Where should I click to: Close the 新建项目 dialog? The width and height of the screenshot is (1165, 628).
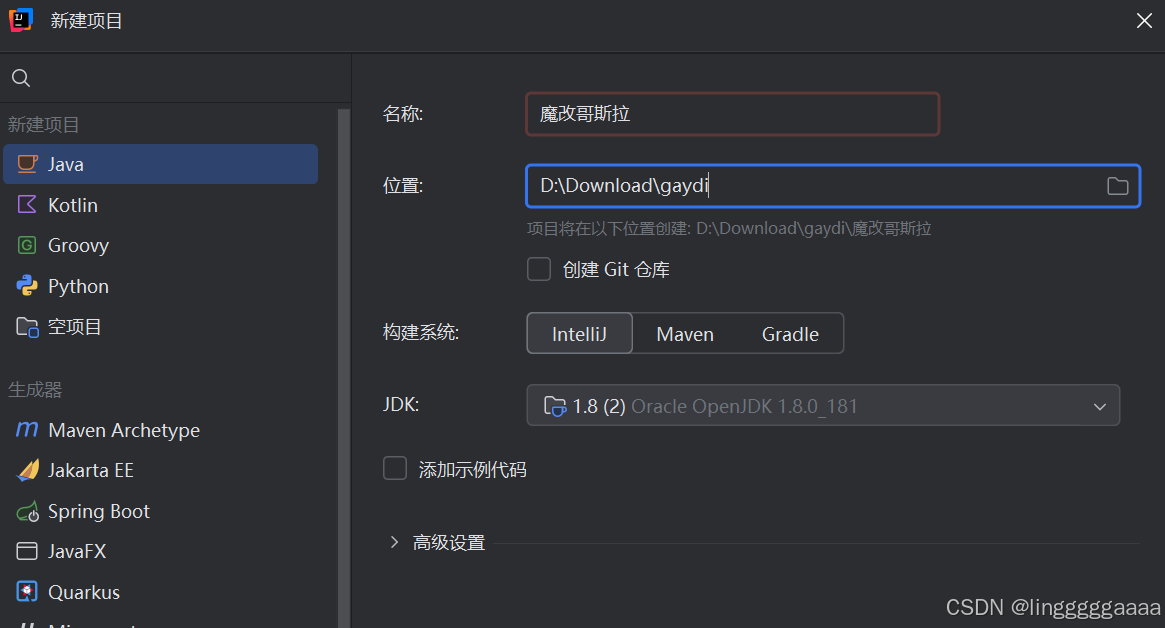[1144, 20]
